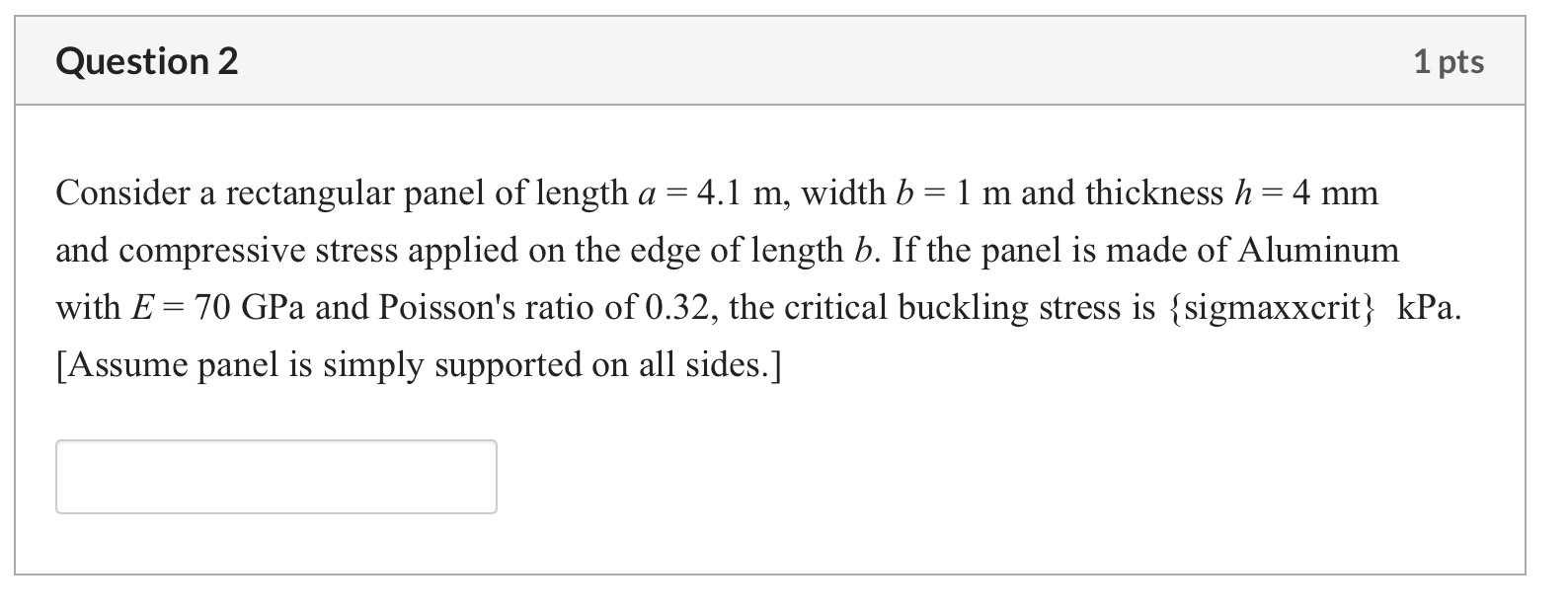The height and width of the screenshot is (612, 1568).
Task: Click the thickness value 4 mm
Action: [x=1338, y=192]
